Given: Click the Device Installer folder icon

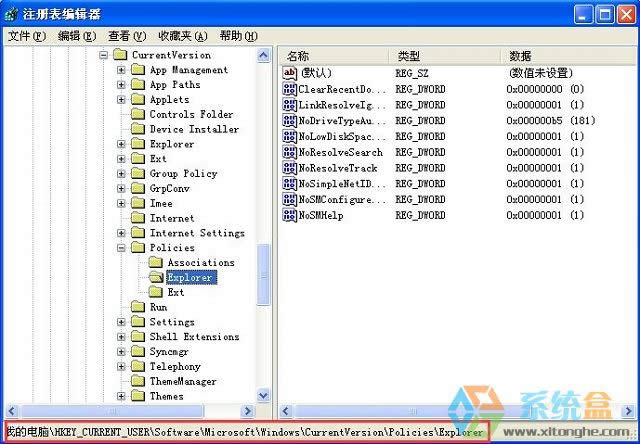Looking at the screenshot, I should tap(138, 129).
